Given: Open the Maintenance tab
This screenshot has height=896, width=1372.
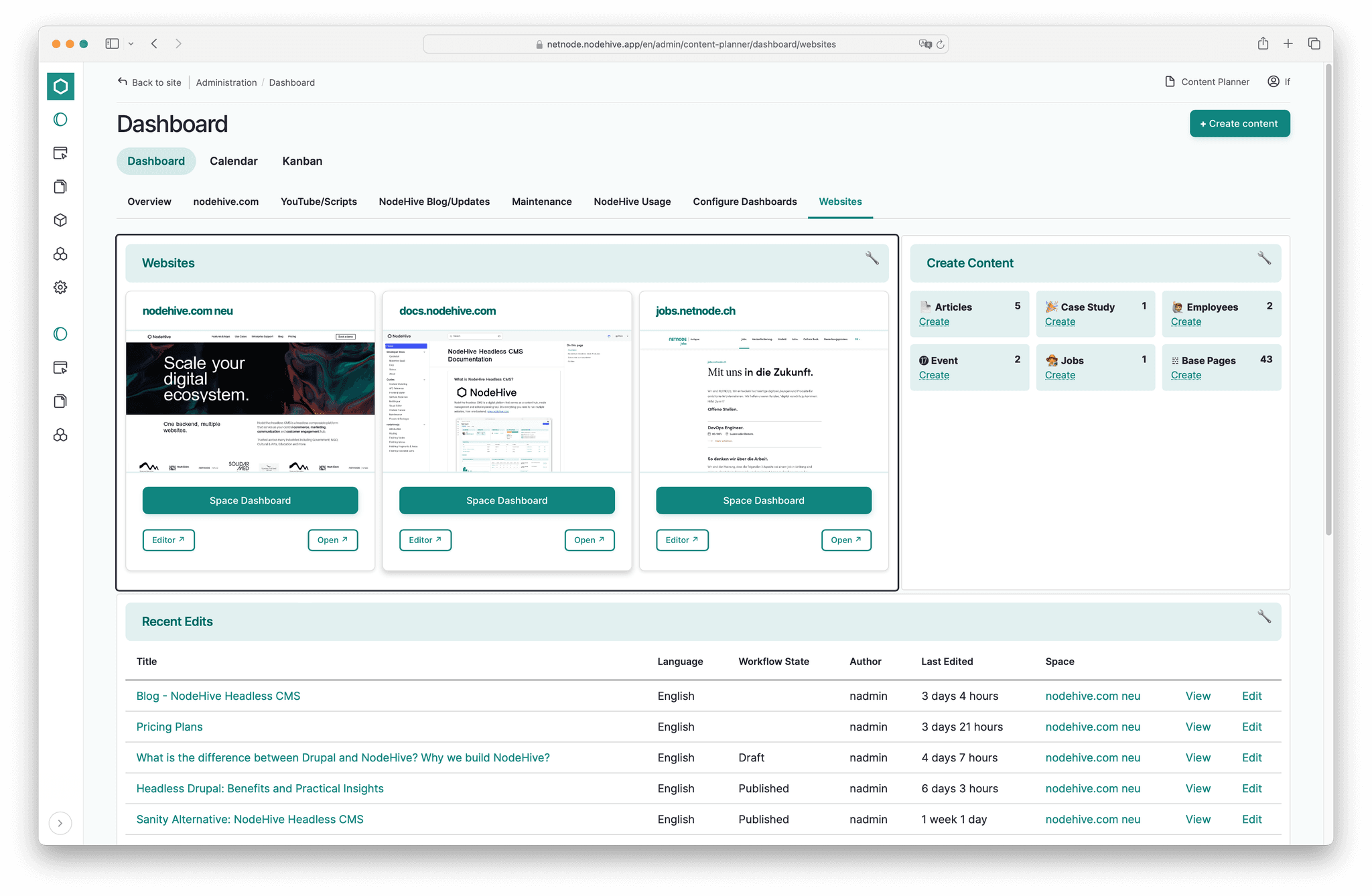Looking at the screenshot, I should [542, 202].
